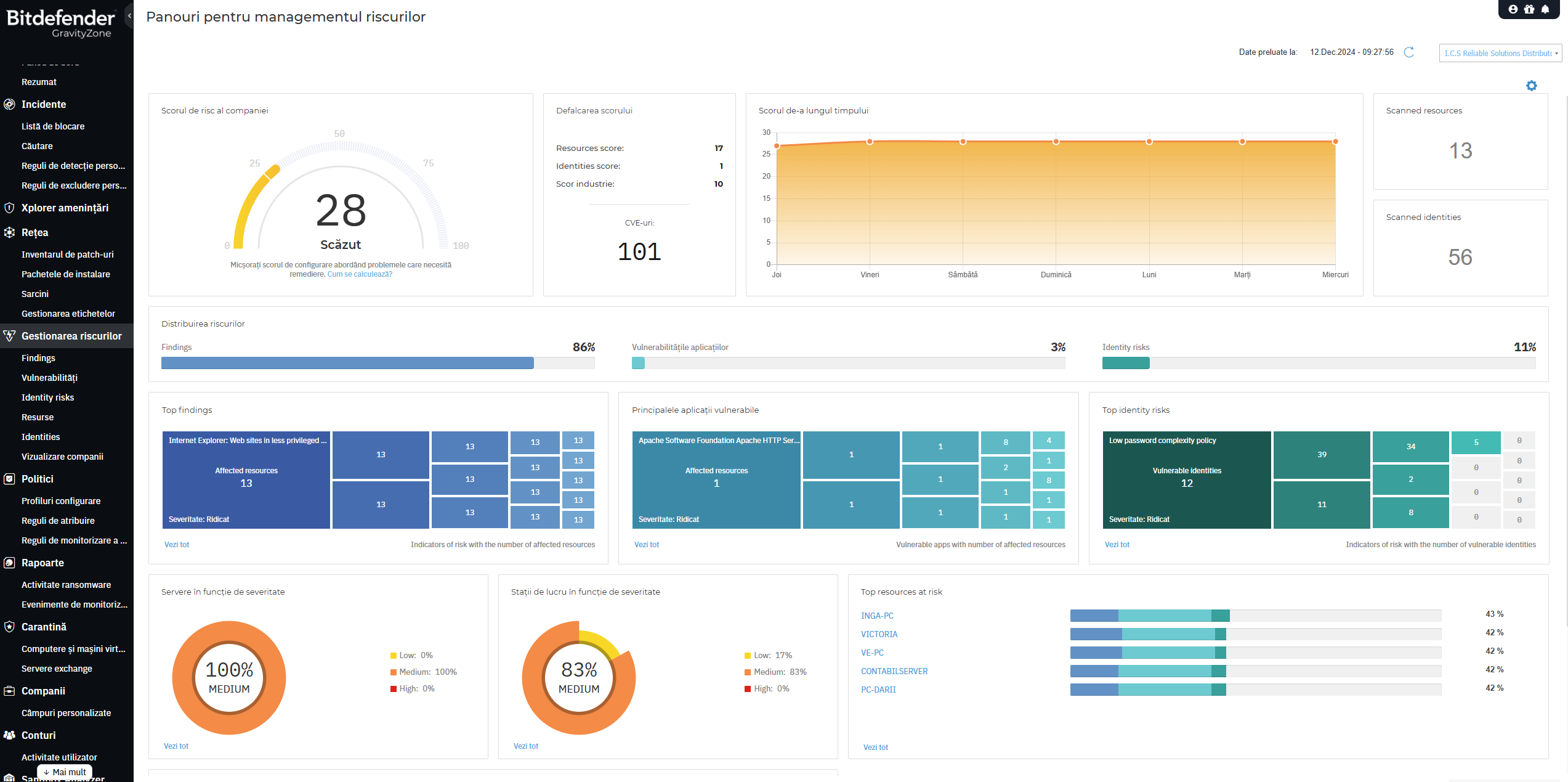Click the workstations 83% MEDIUM donut chart
The width and height of the screenshot is (1568, 782).
[x=579, y=678]
